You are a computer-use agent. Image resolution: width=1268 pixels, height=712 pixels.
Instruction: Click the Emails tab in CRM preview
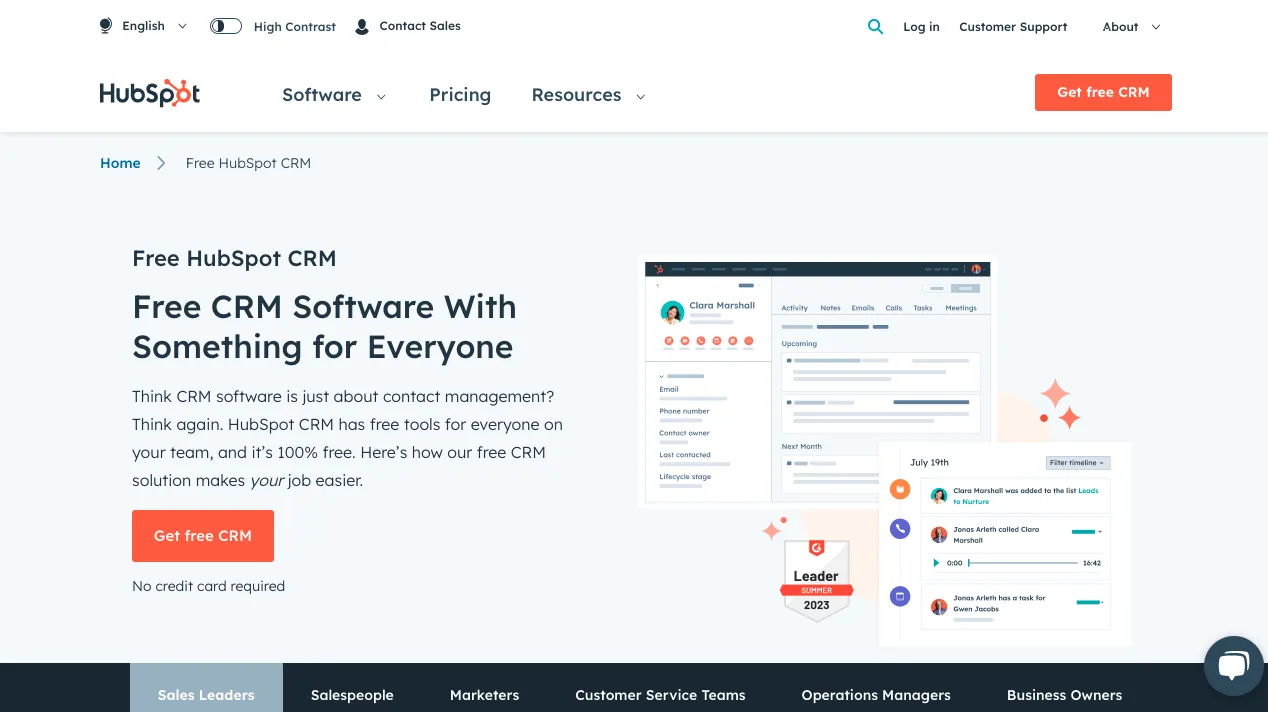pos(863,308)
